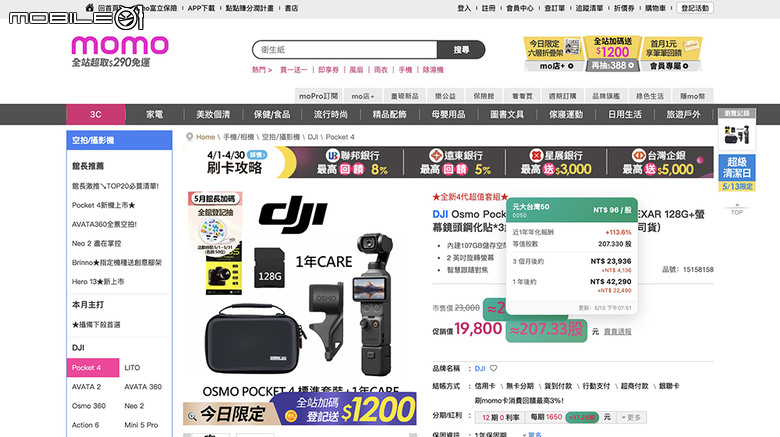
Task: Open the 台灣企銀 $5,000 offer banner
Action: (660, 162)
